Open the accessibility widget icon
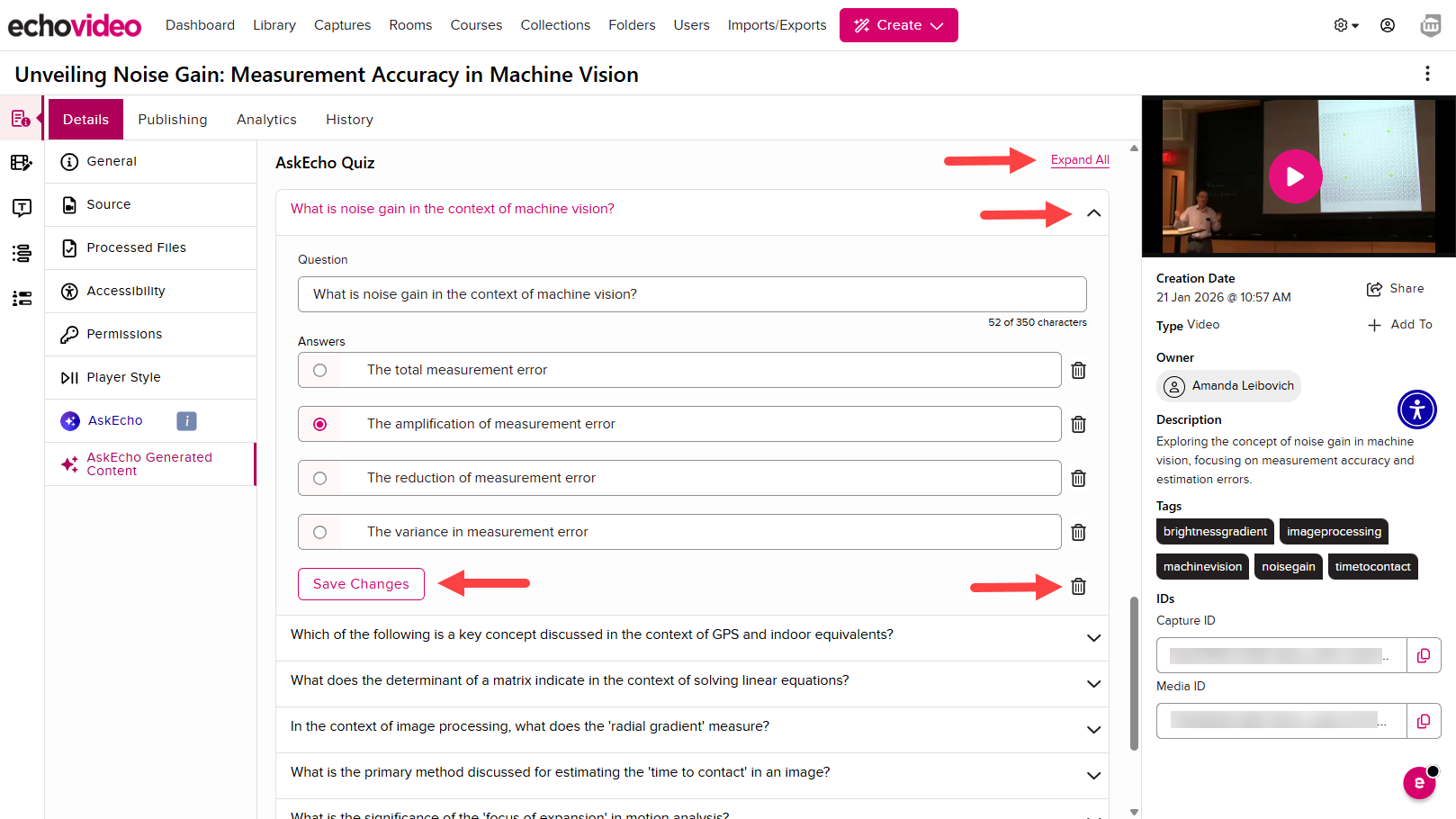 point(1416,409)
